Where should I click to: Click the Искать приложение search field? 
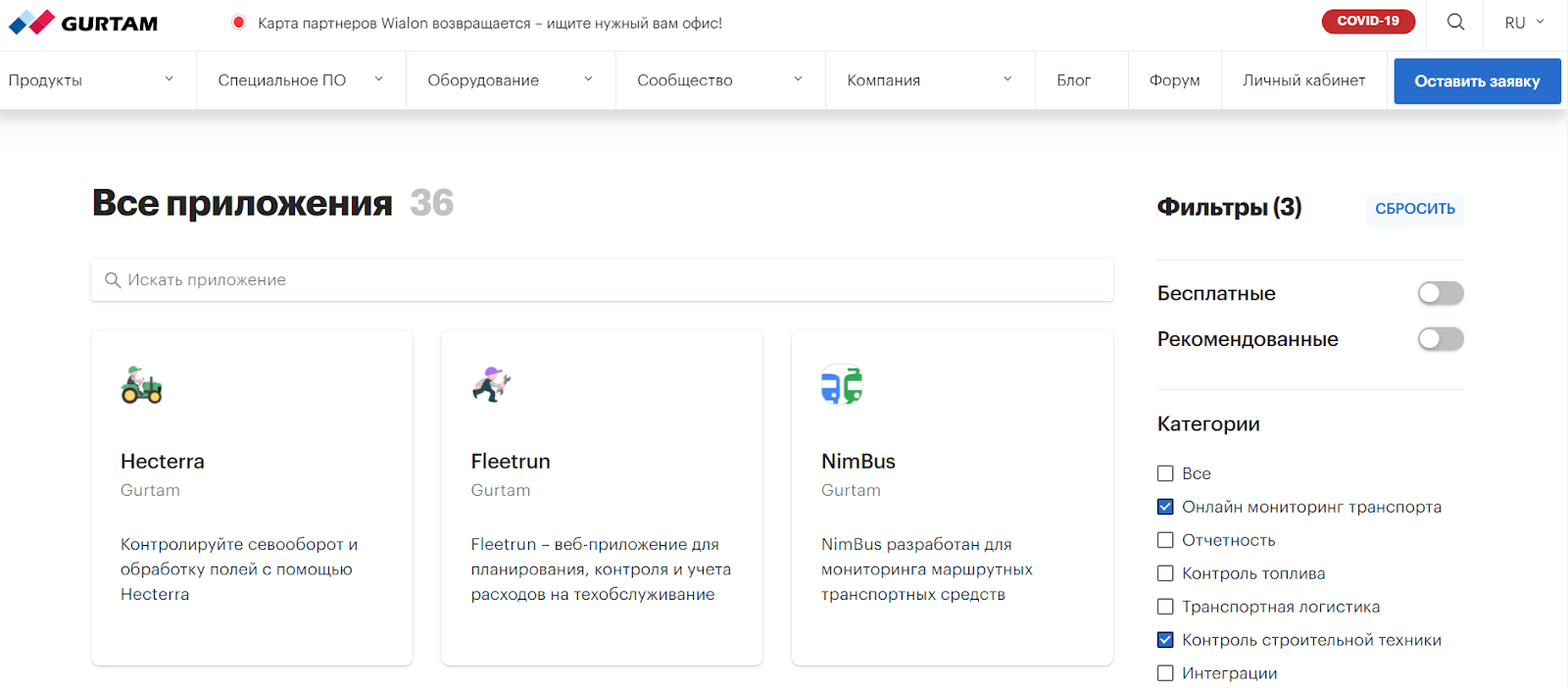(x=602, y=280)
